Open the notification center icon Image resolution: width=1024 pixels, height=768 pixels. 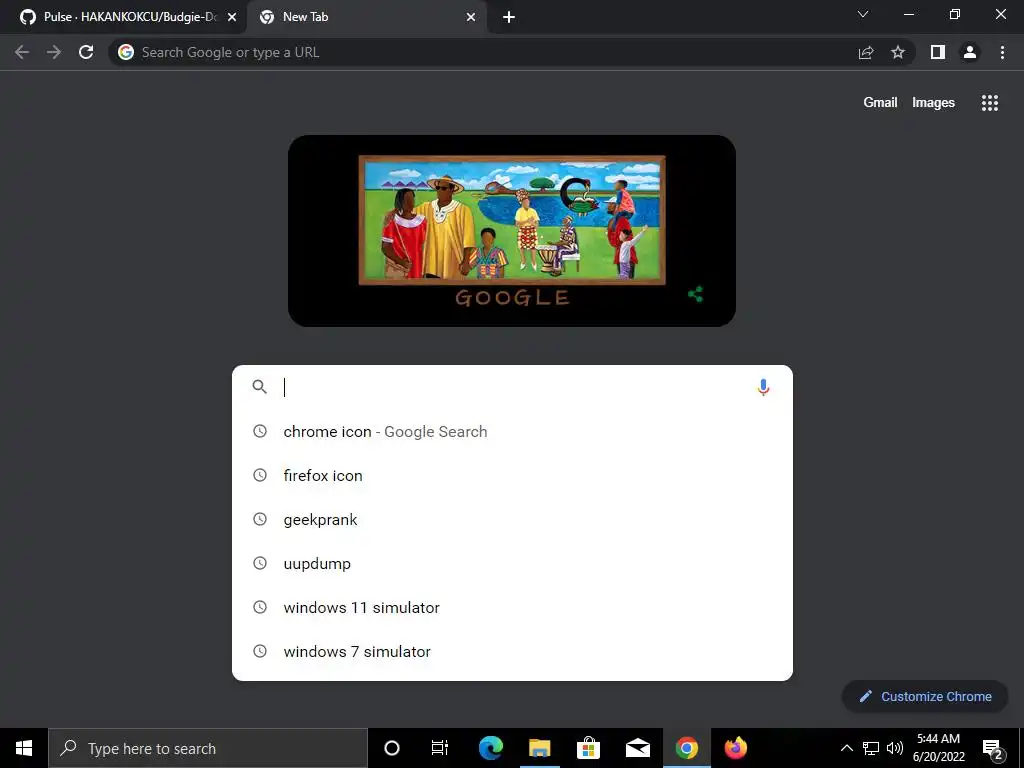coord(993,749)
